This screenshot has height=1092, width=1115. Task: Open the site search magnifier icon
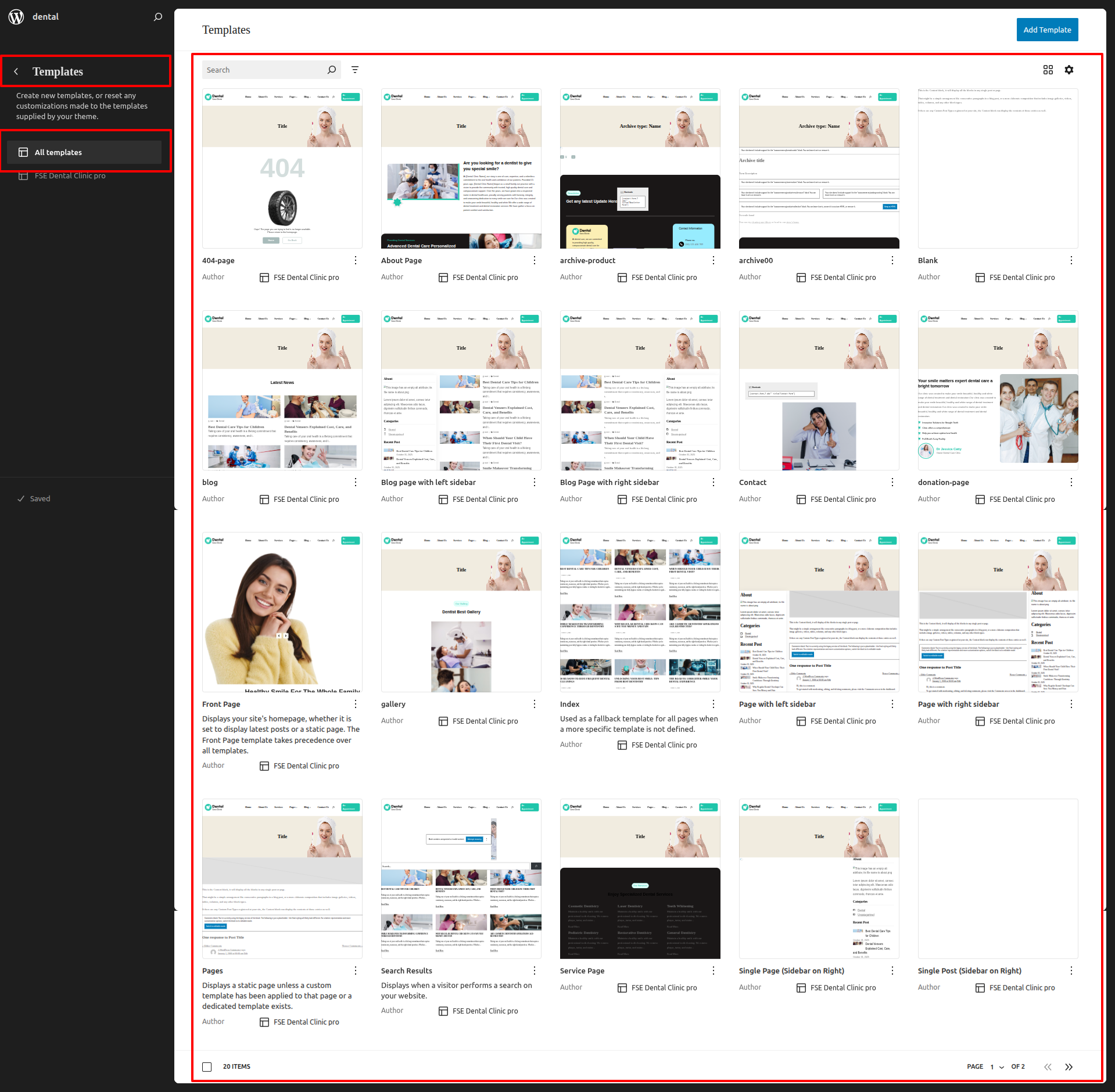157,17
